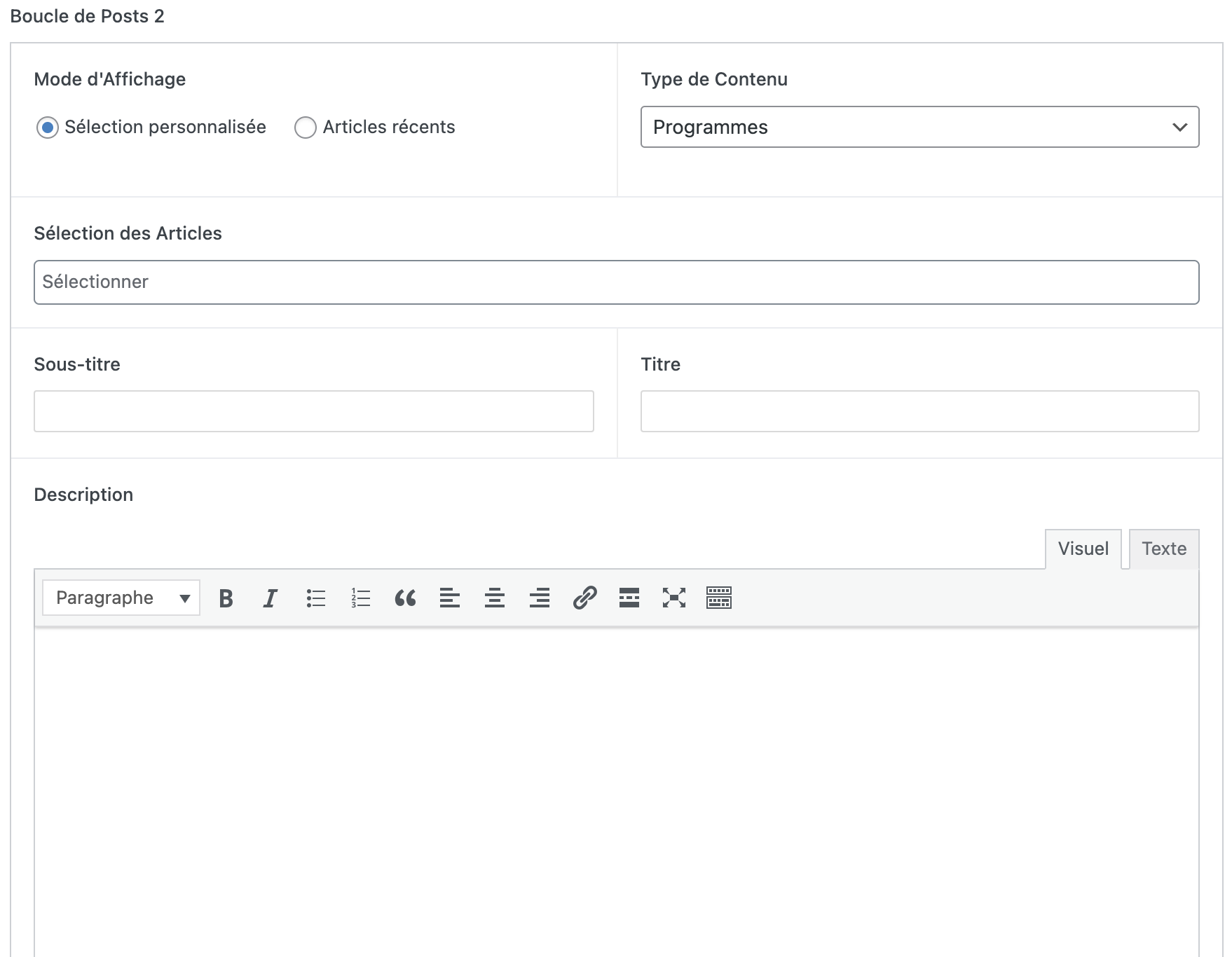The height and width of the screenshot is (957, 1232).
Task: Insert a bulleted list
Action: (x=315, y=598)
